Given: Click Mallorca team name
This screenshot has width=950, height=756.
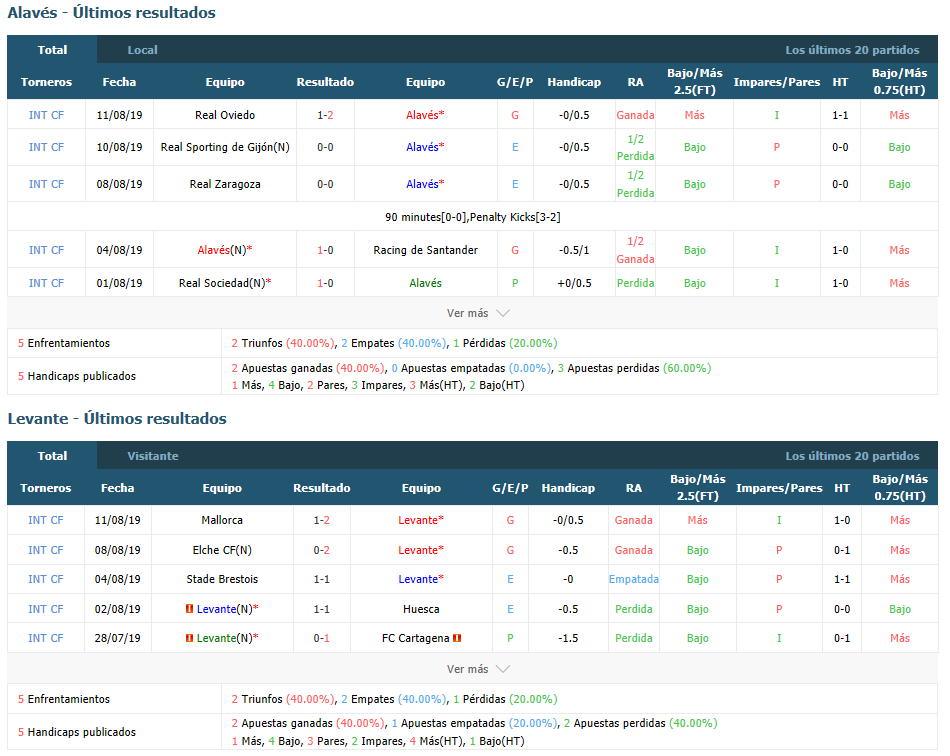Looking at the screenshot, I should (222, 520).
